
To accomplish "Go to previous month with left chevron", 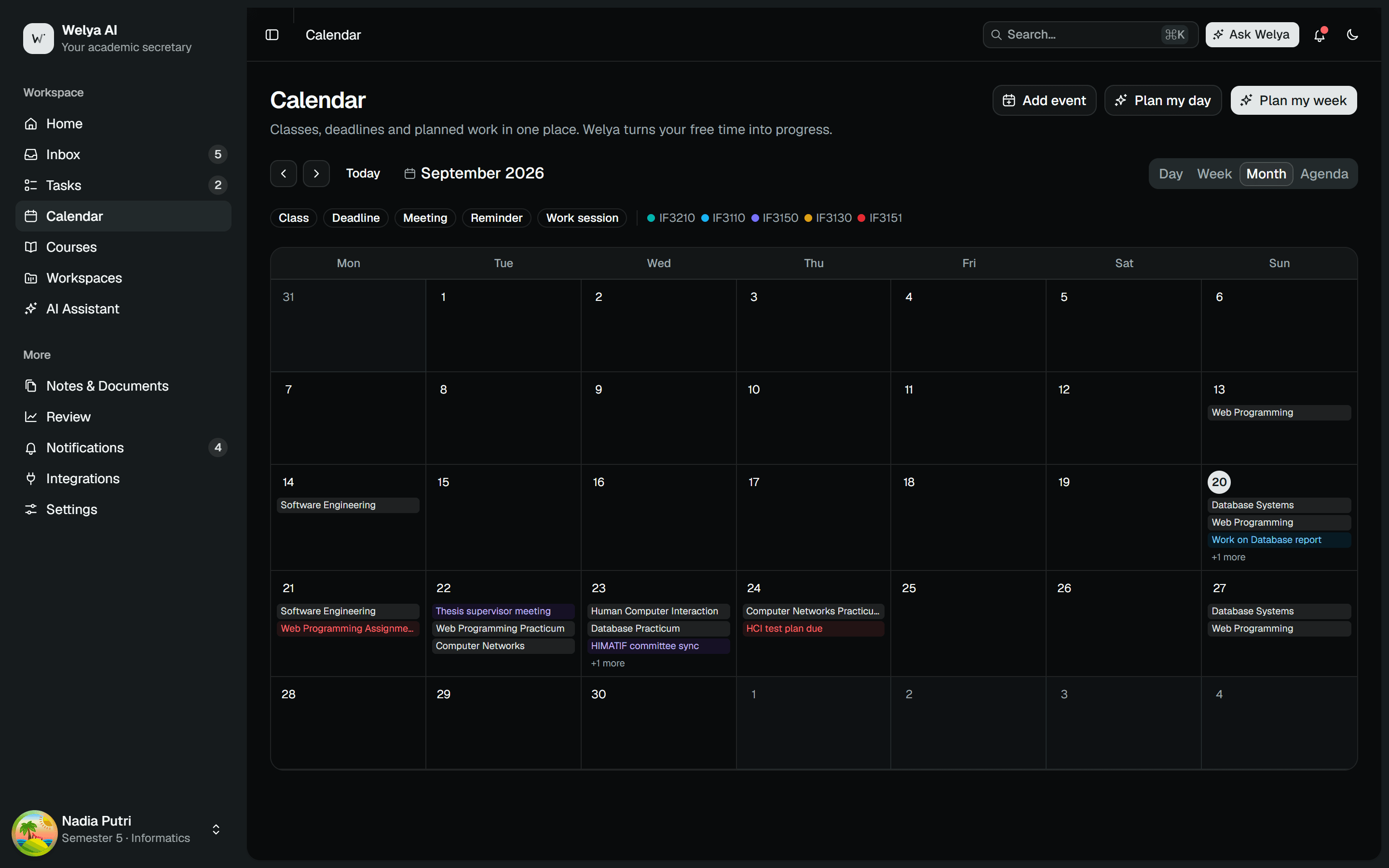I will point(284,174).
